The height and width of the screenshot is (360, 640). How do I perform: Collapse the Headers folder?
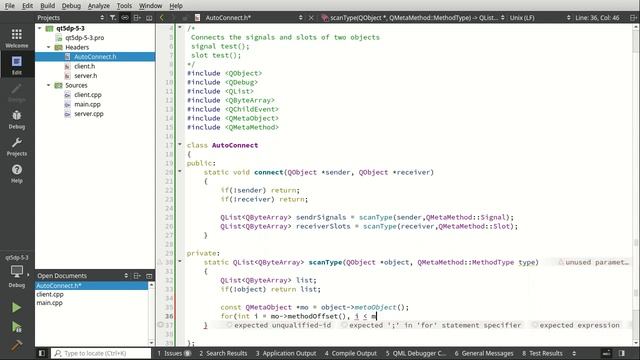(x=49, y=47)
